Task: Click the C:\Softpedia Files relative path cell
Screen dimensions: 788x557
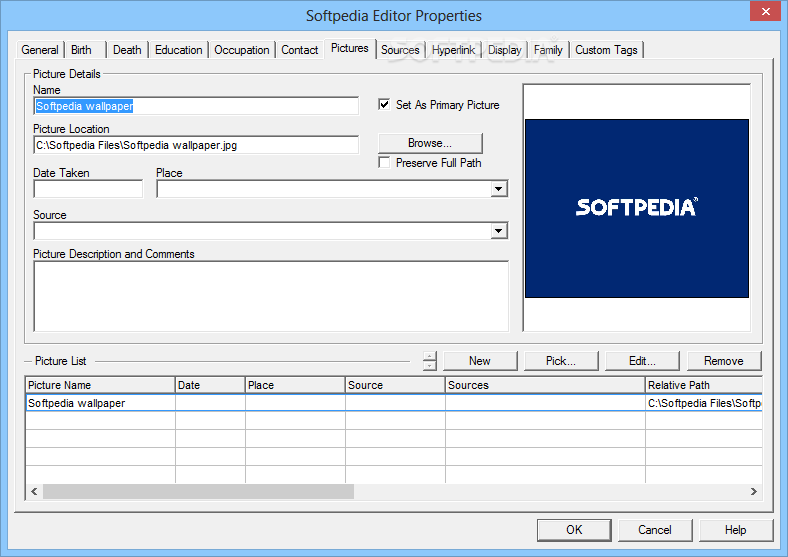Action: (704, 403)
